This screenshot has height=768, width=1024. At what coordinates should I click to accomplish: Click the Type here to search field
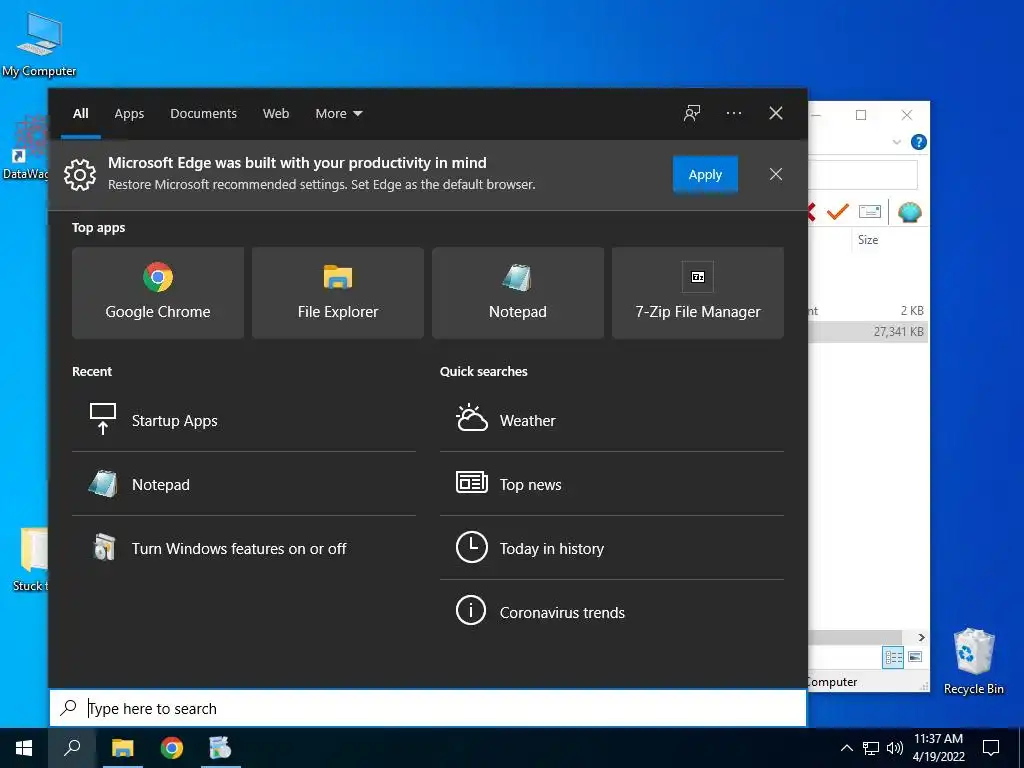point(428,708)
